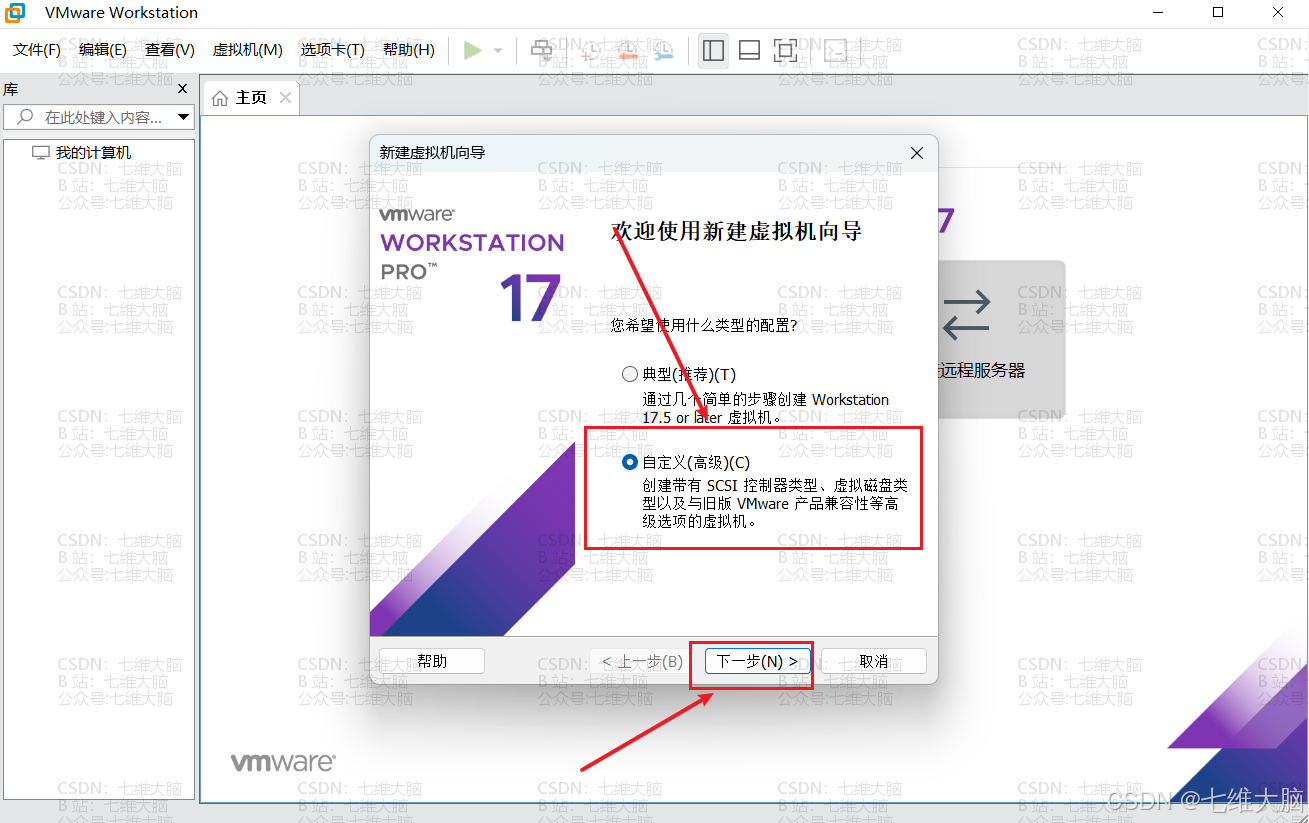Click the 远程服务器 tile label

click(x=983, y=370)
